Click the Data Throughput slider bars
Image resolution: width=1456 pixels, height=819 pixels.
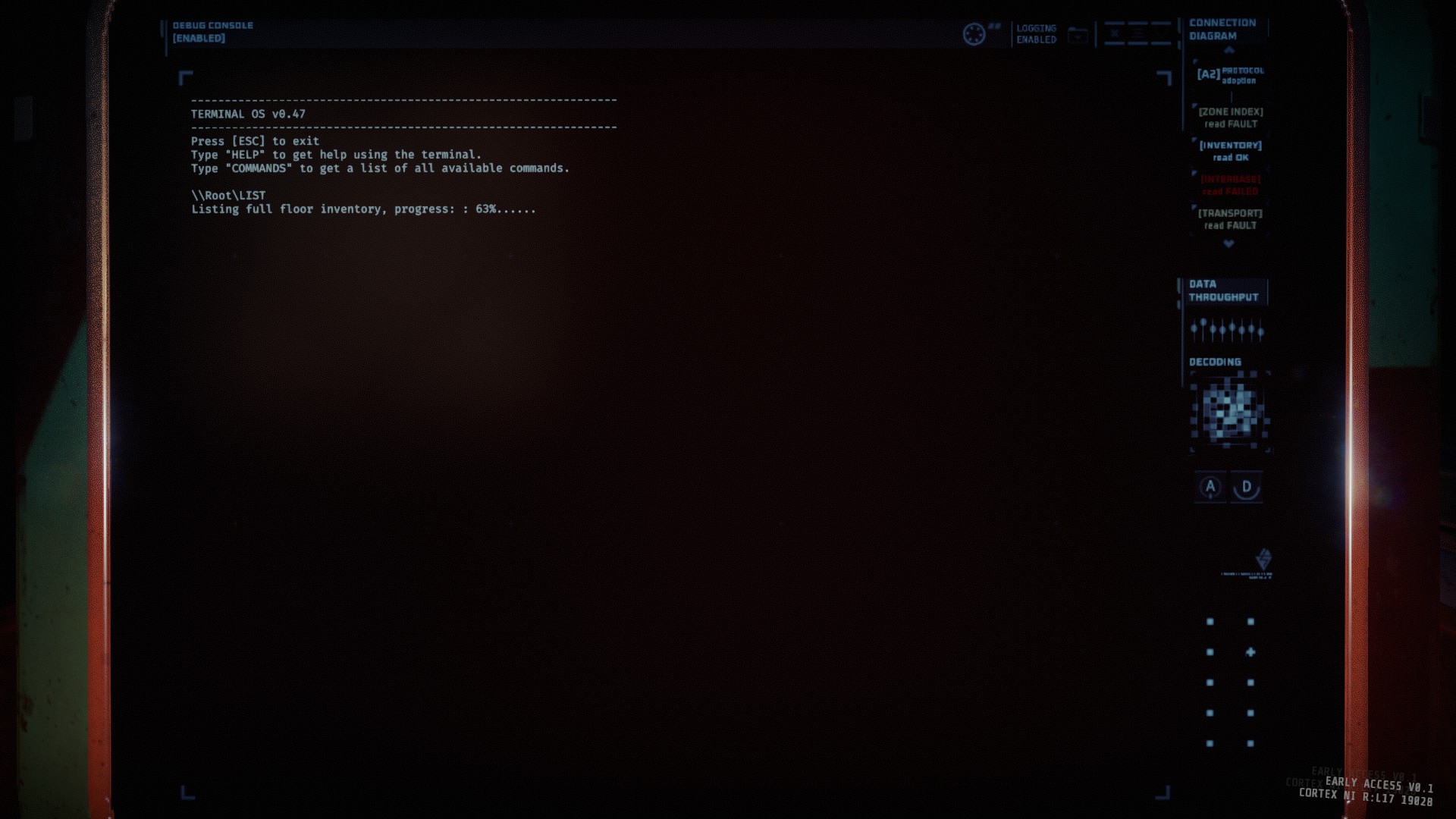point(1226,330)
